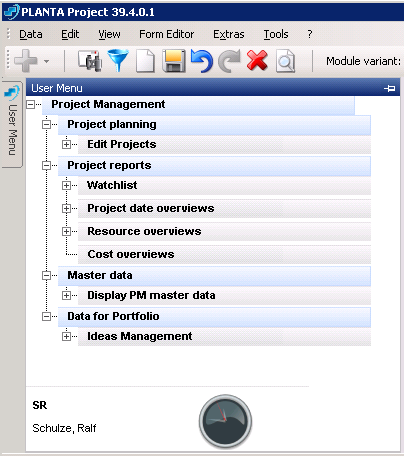The height and width of the screenshot is (456, 404).
Task: Open the dropdown arrow beside the plus icon
Action: (x=46, y=61)
